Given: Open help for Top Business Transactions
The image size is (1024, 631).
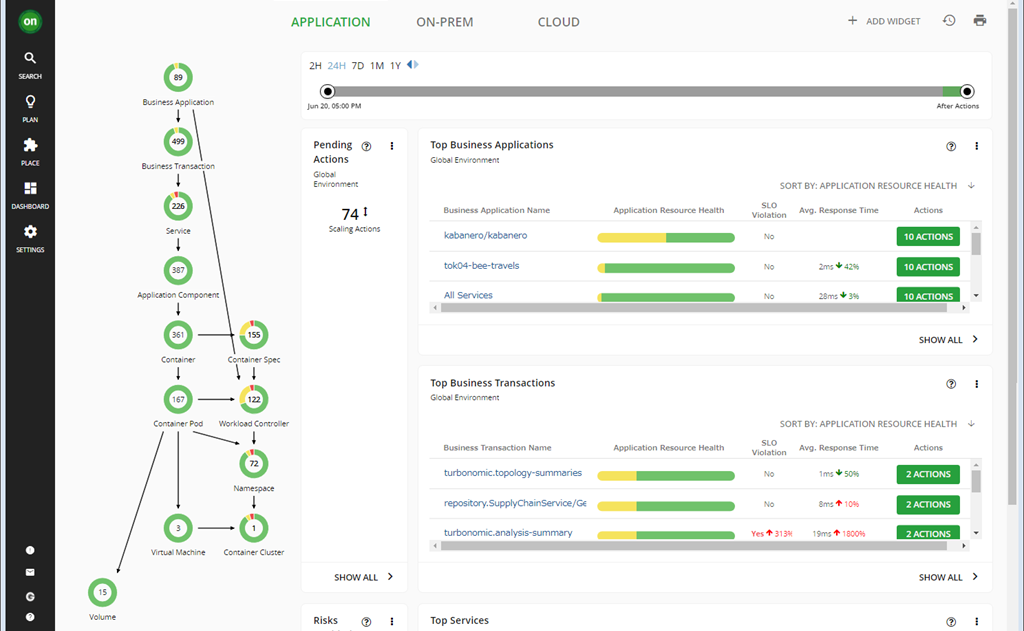Looking at the screenshot, I should click(x=951, y=384).
